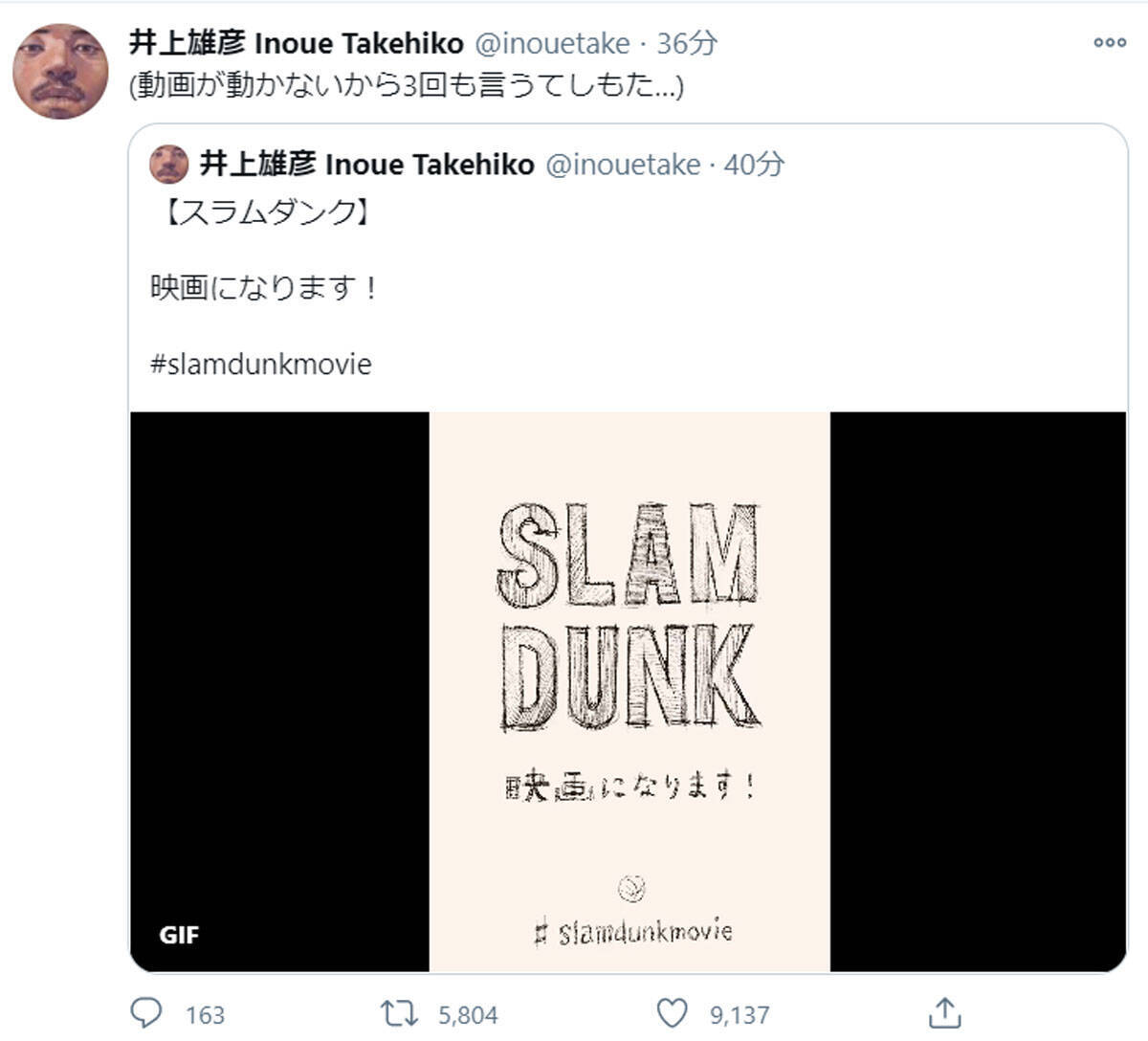The height and width of the screenshot is (1041, 1148).
Task: Click the 36分 timestamp link
Action: pyautogui.click(x=687, y=43)
